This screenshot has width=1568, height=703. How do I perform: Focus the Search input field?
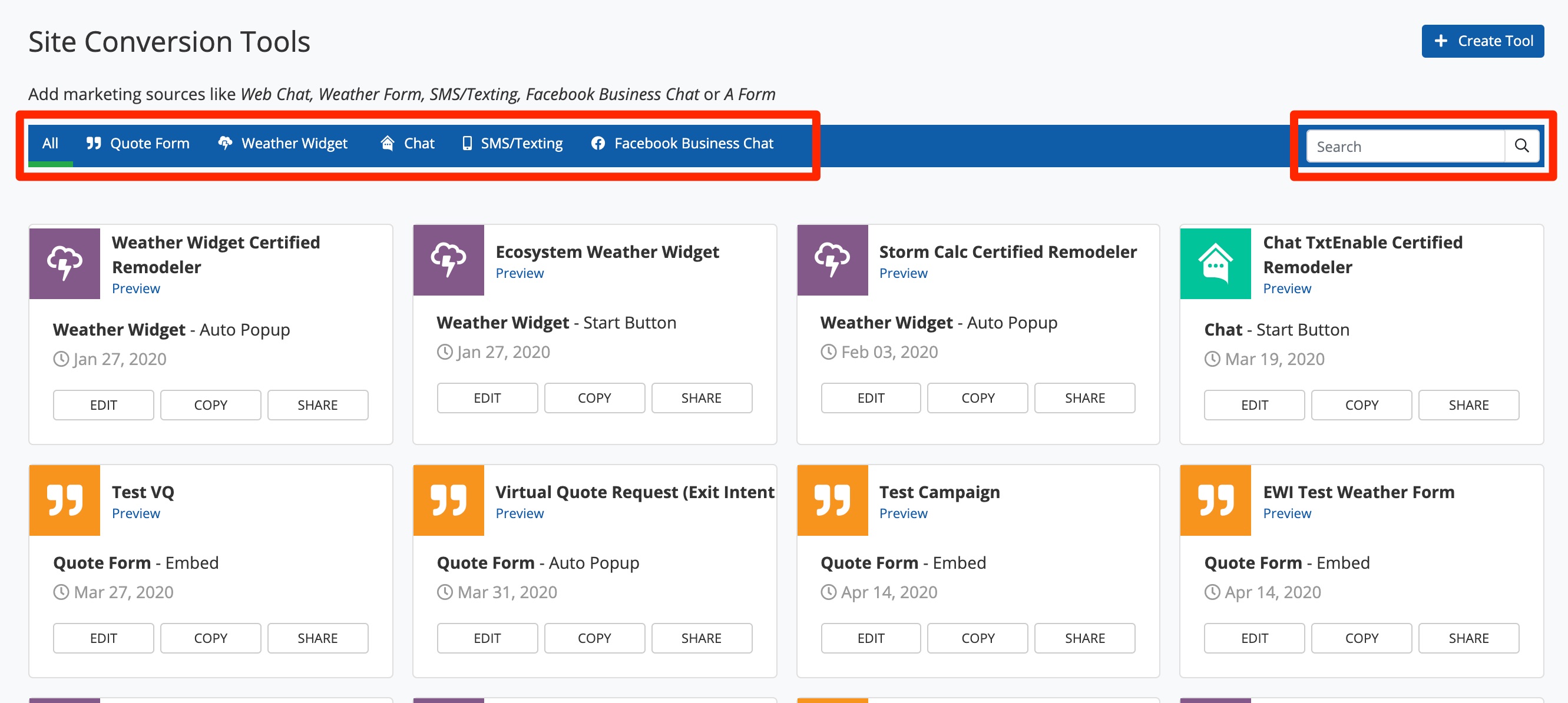pyautogui.click(x=1404, y=147)
